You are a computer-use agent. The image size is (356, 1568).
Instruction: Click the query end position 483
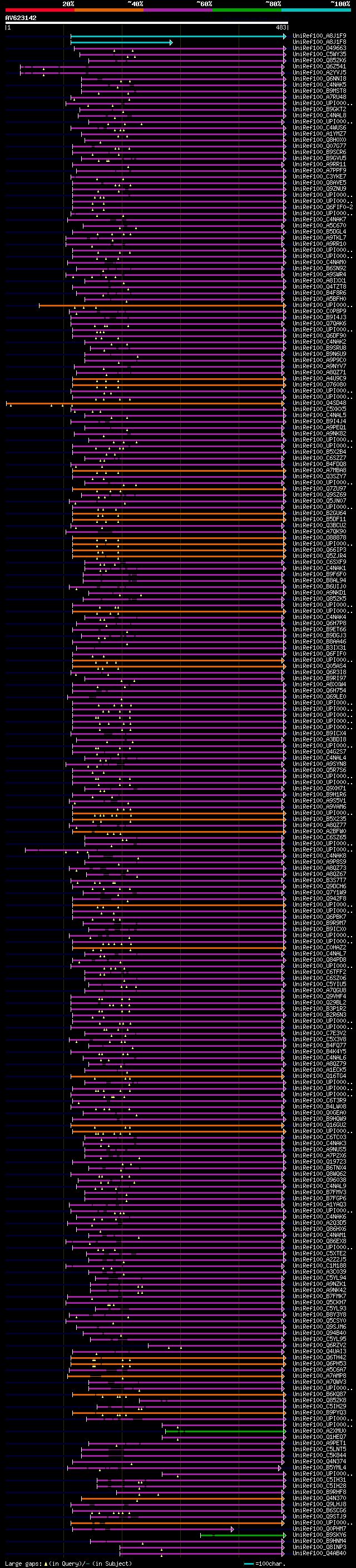[281, 27]
